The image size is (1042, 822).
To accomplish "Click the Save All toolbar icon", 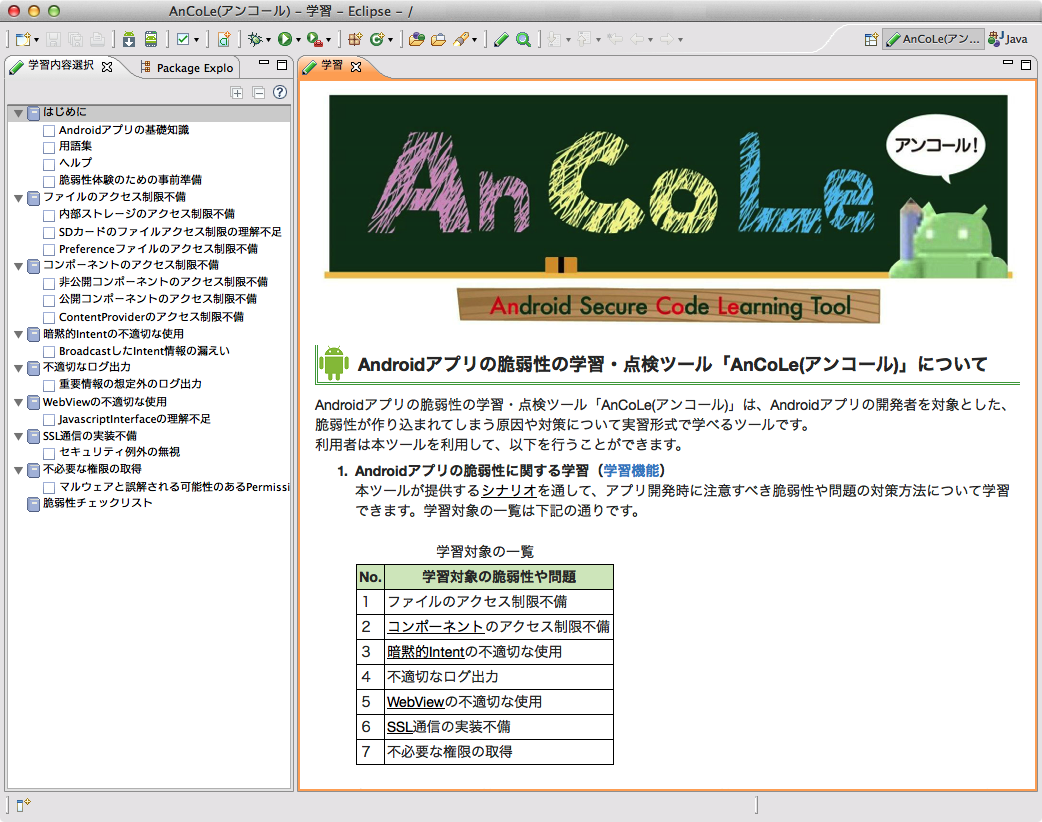I will [76, 40].
